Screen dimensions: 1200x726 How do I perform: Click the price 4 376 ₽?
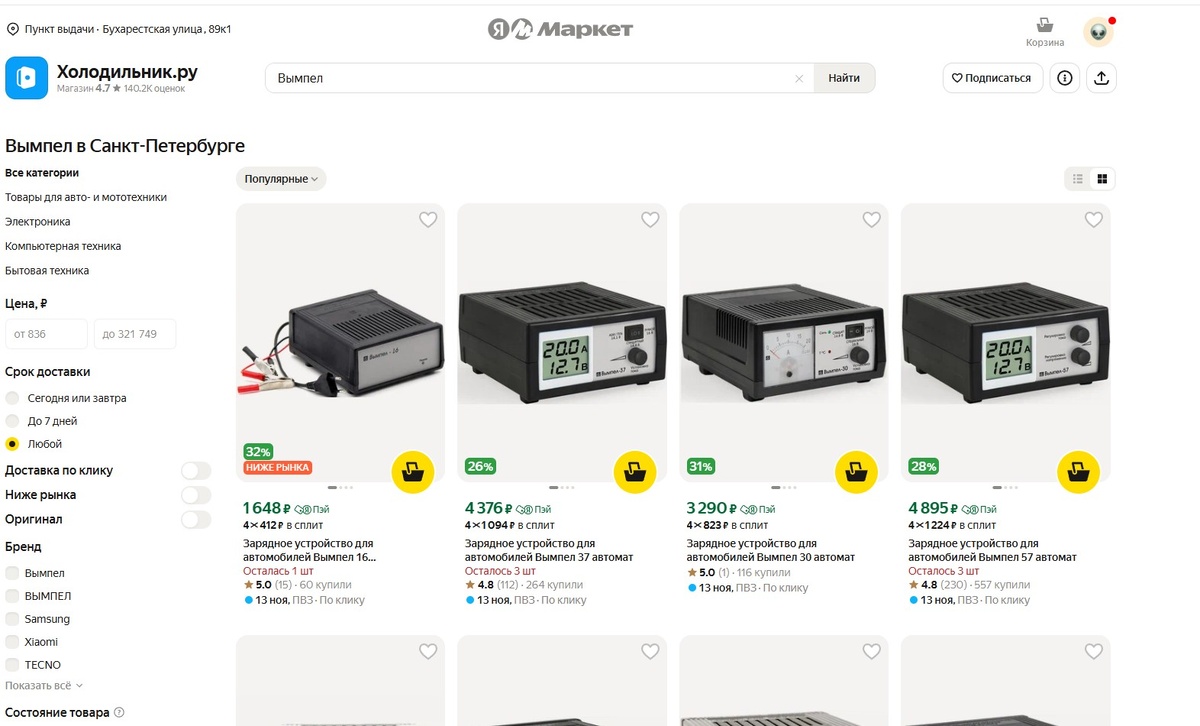pos(489,508)
